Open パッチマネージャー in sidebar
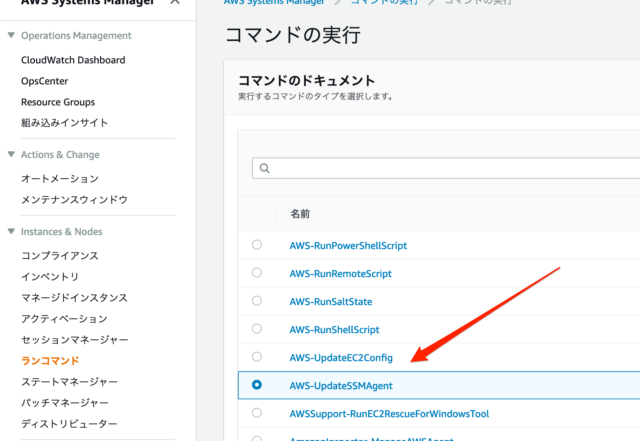This screenshot has width=640, height=441. 65,403
